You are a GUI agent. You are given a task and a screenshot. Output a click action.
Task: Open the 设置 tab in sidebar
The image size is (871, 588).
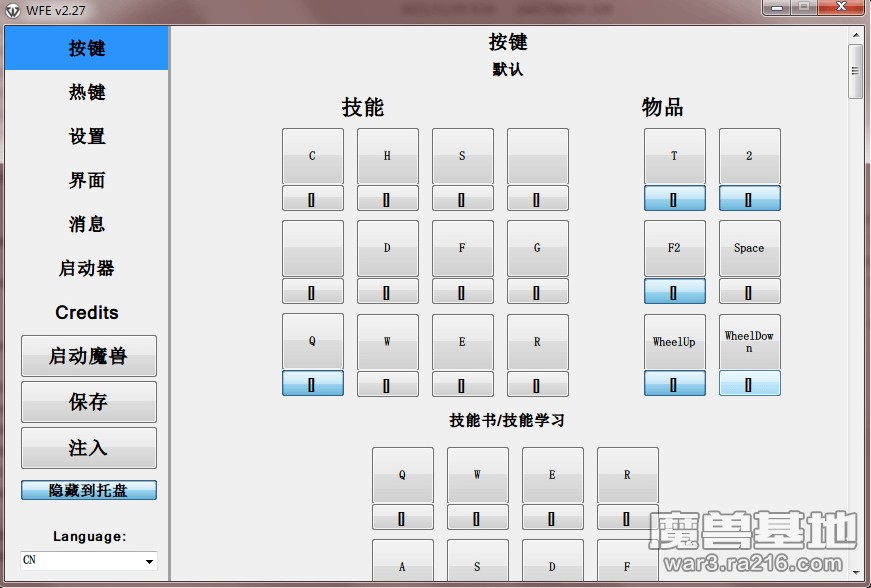pos(87,136)
